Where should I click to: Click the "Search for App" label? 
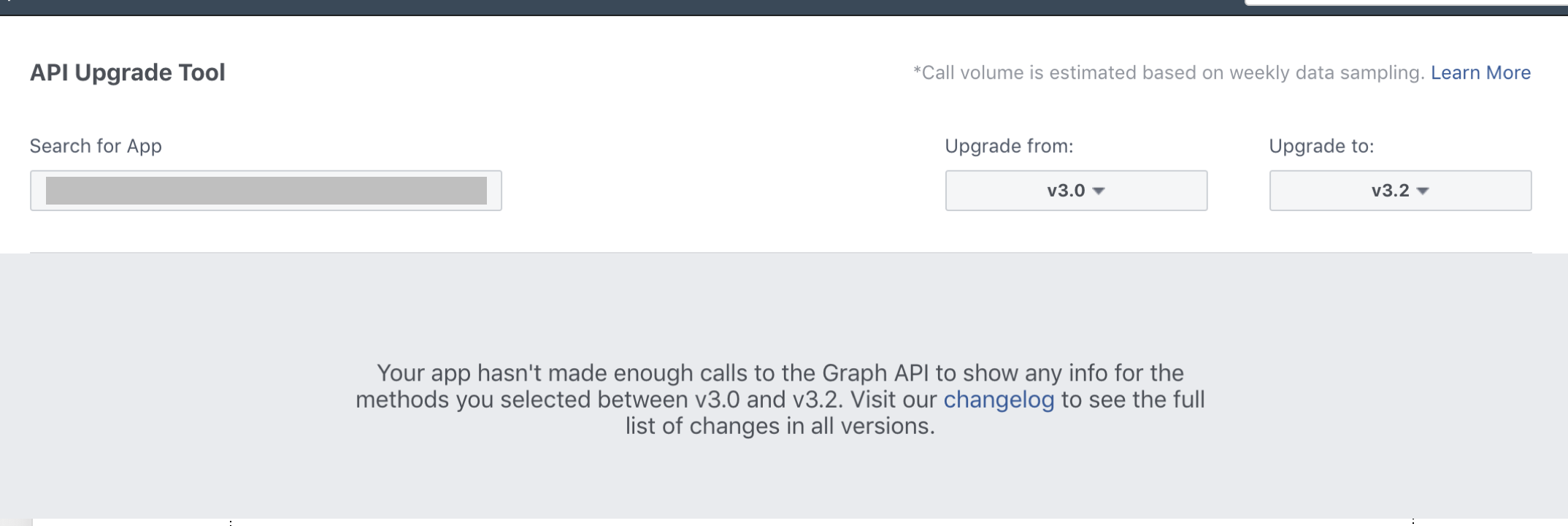pyautogui.click(x=96, y=146)
